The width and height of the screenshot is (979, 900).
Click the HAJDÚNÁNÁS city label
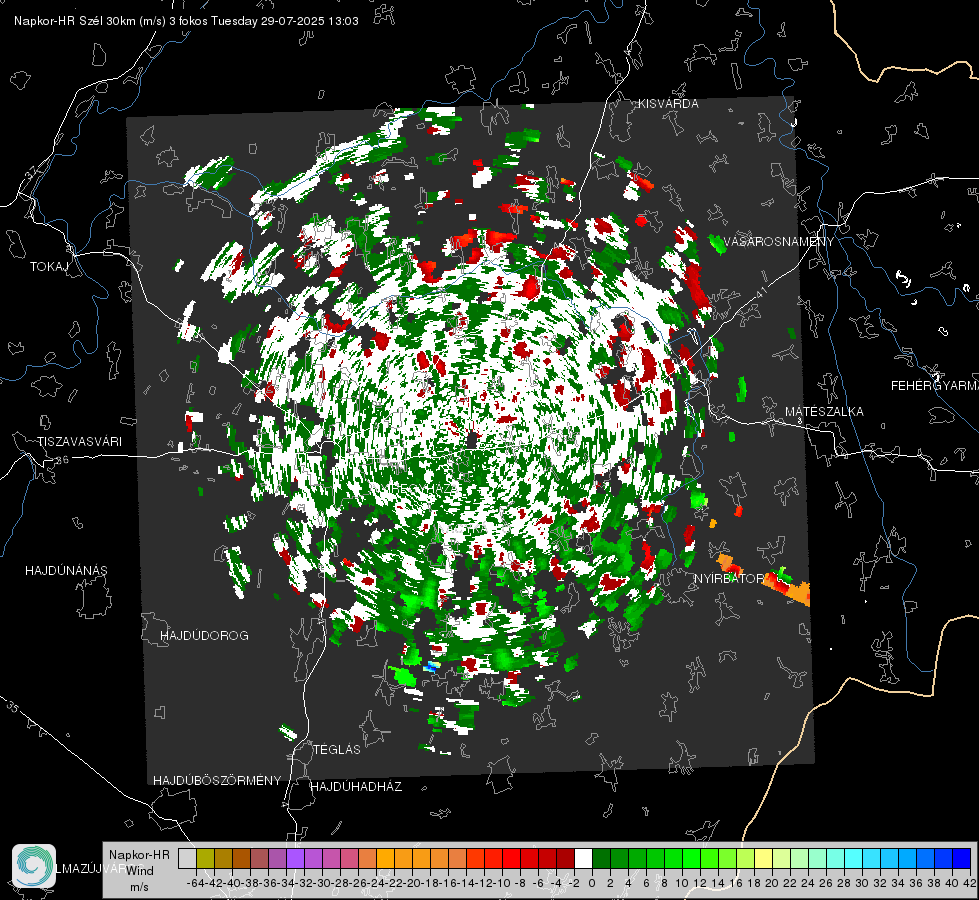coord(66,571)
